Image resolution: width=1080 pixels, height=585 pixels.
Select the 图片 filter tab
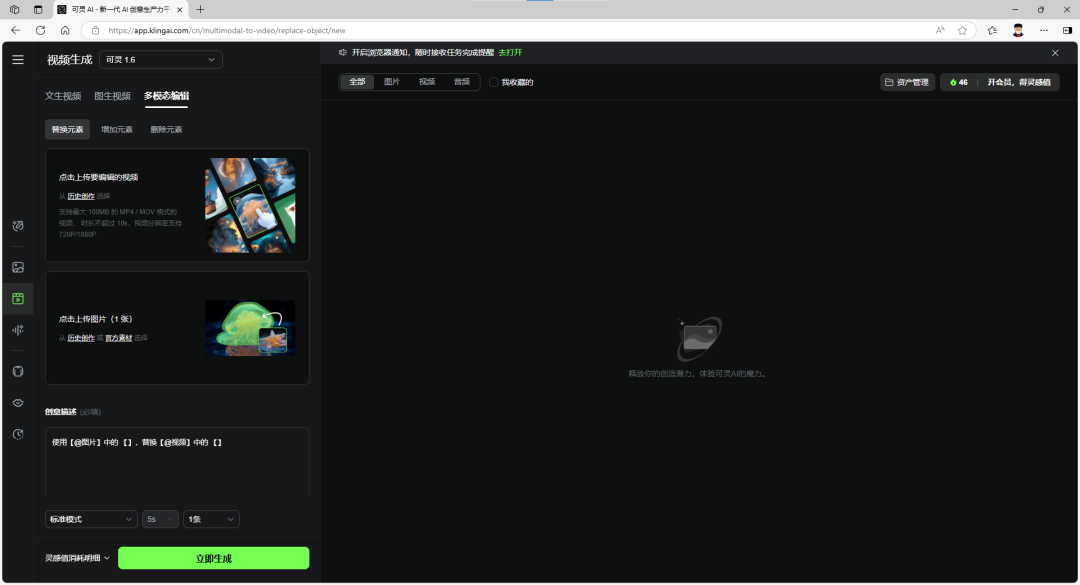[x=392, y=82]
